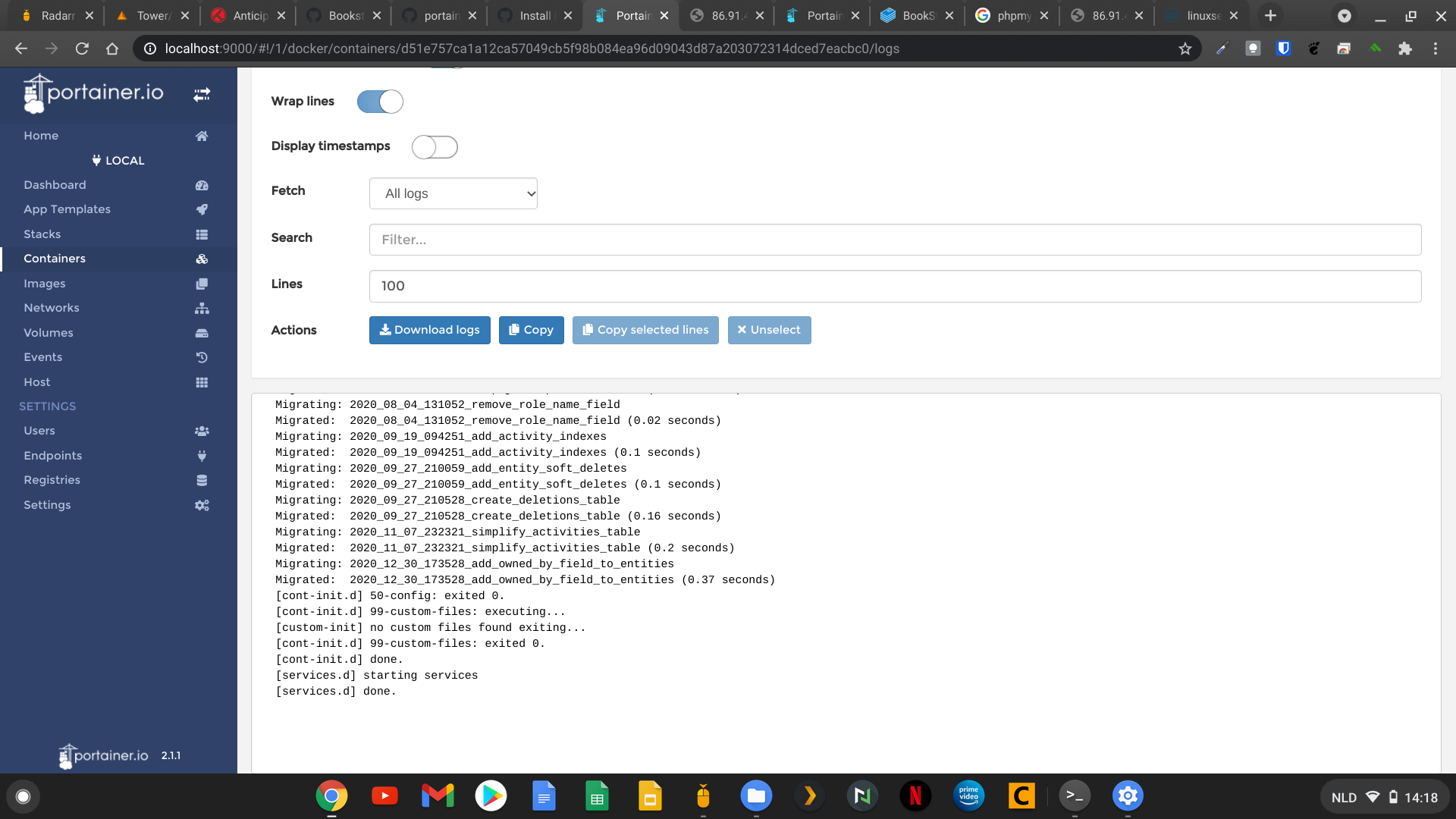Screen dimensions: 1456x819
Task: Click Copy selected lines button
Action: 645,330
